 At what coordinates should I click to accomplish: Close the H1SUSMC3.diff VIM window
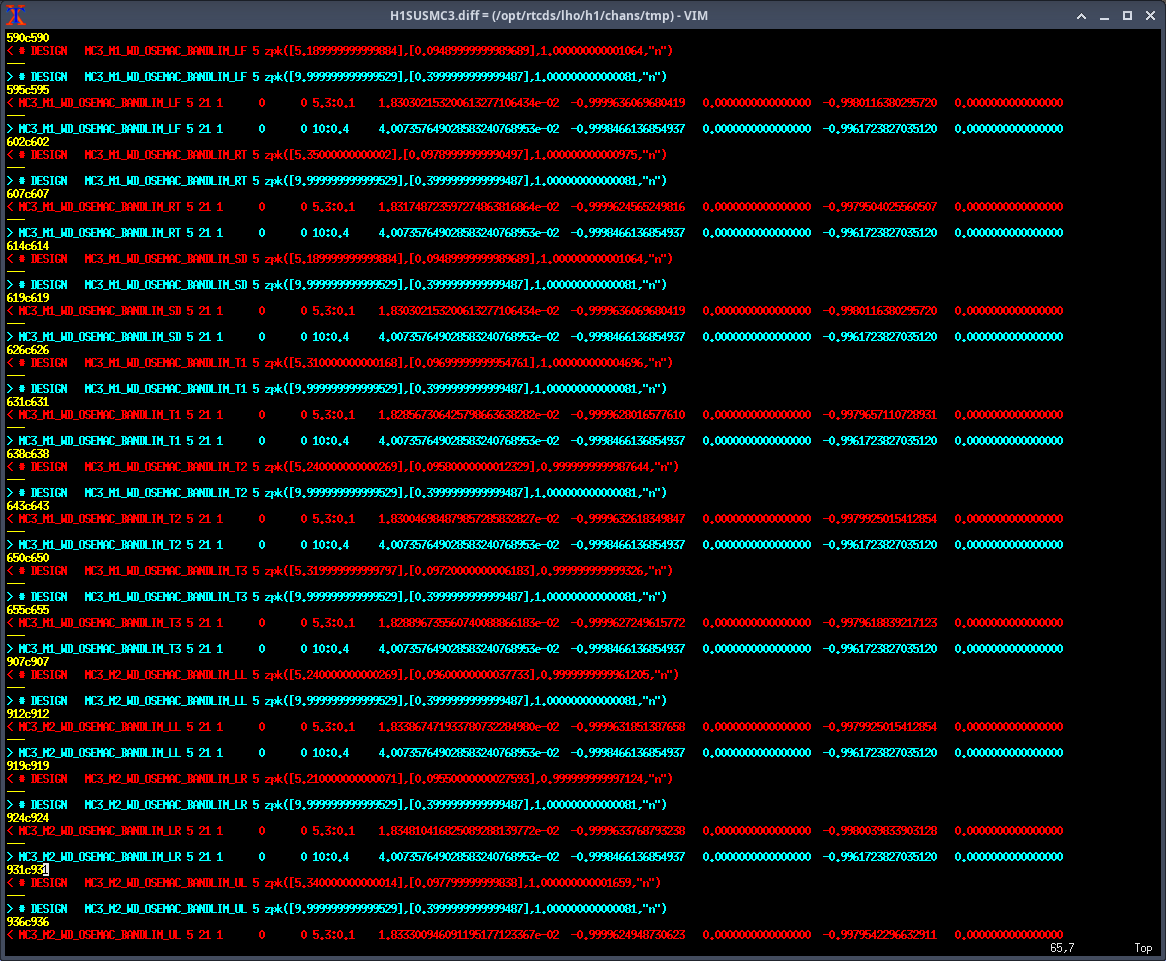(1149, 16)
